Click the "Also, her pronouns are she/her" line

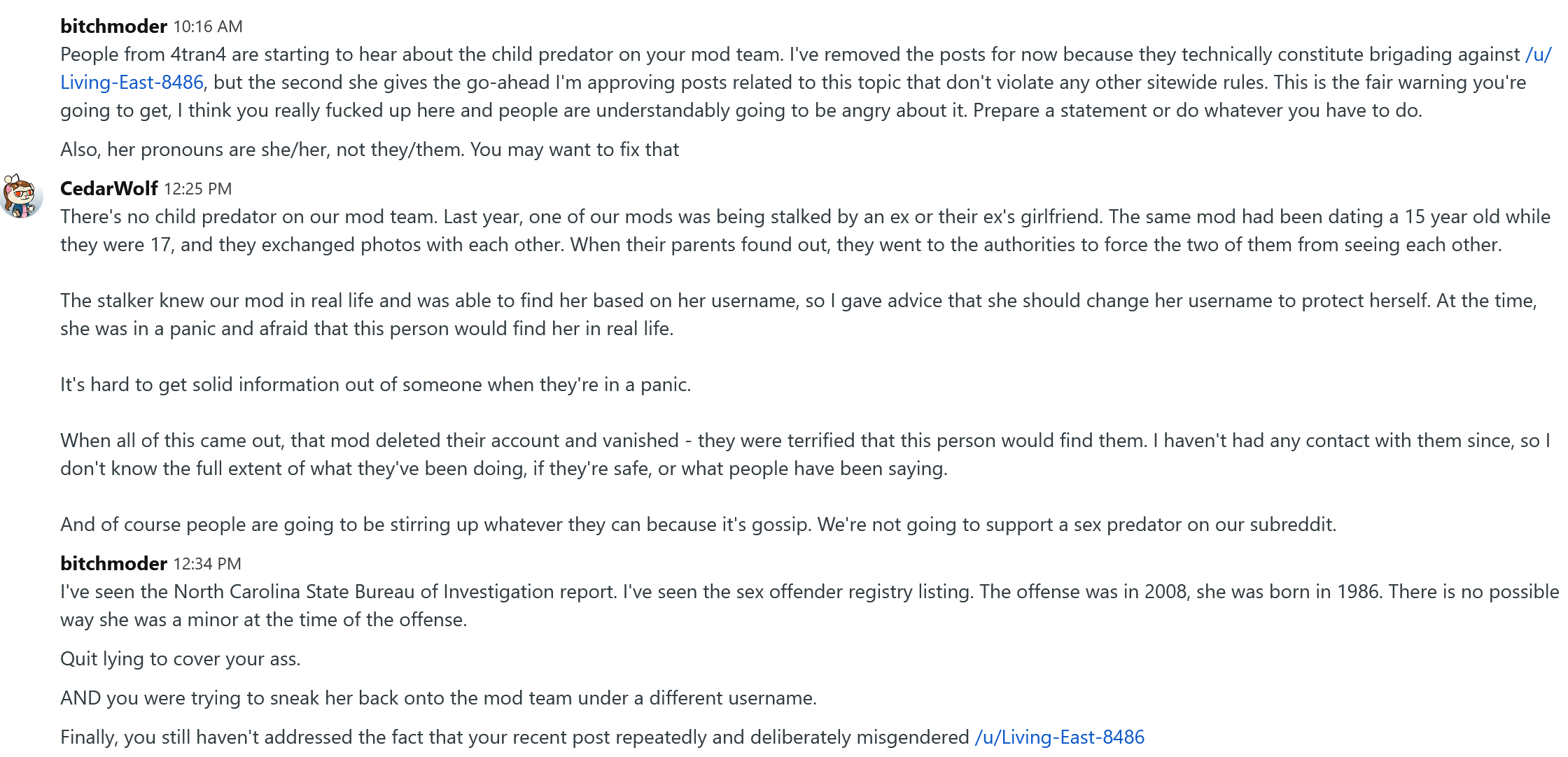[370, 150]
